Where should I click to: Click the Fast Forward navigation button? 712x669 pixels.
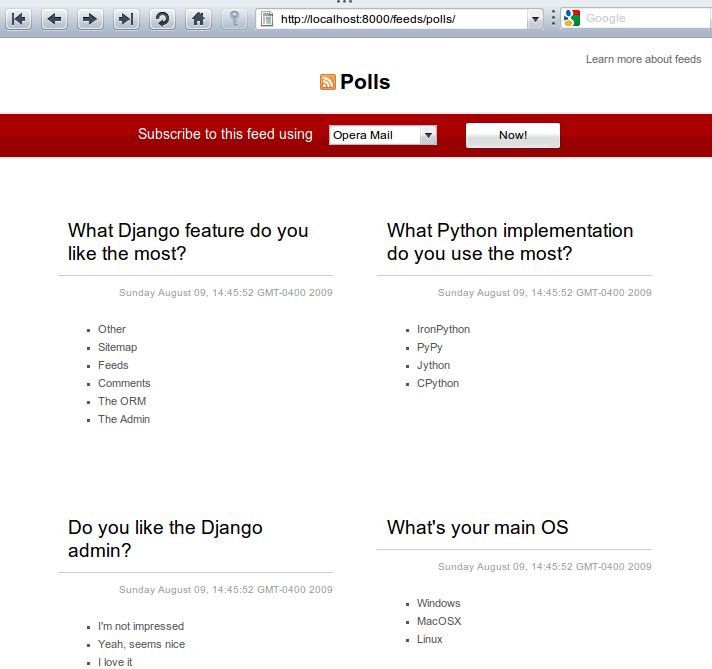[126, 18]
